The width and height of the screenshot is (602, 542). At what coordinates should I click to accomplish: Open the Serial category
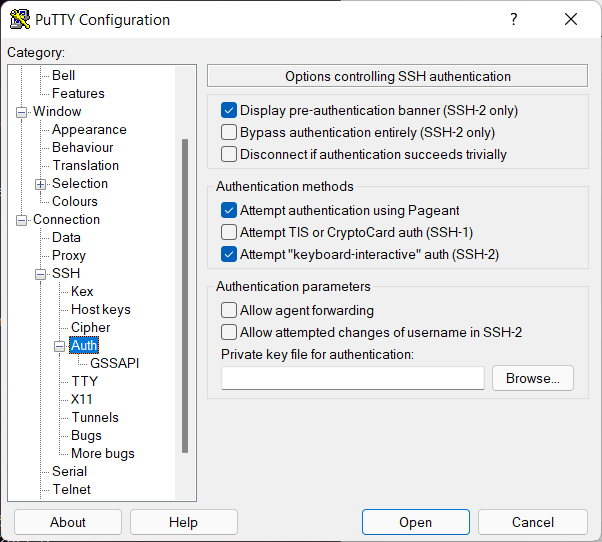tap(69, 472)
